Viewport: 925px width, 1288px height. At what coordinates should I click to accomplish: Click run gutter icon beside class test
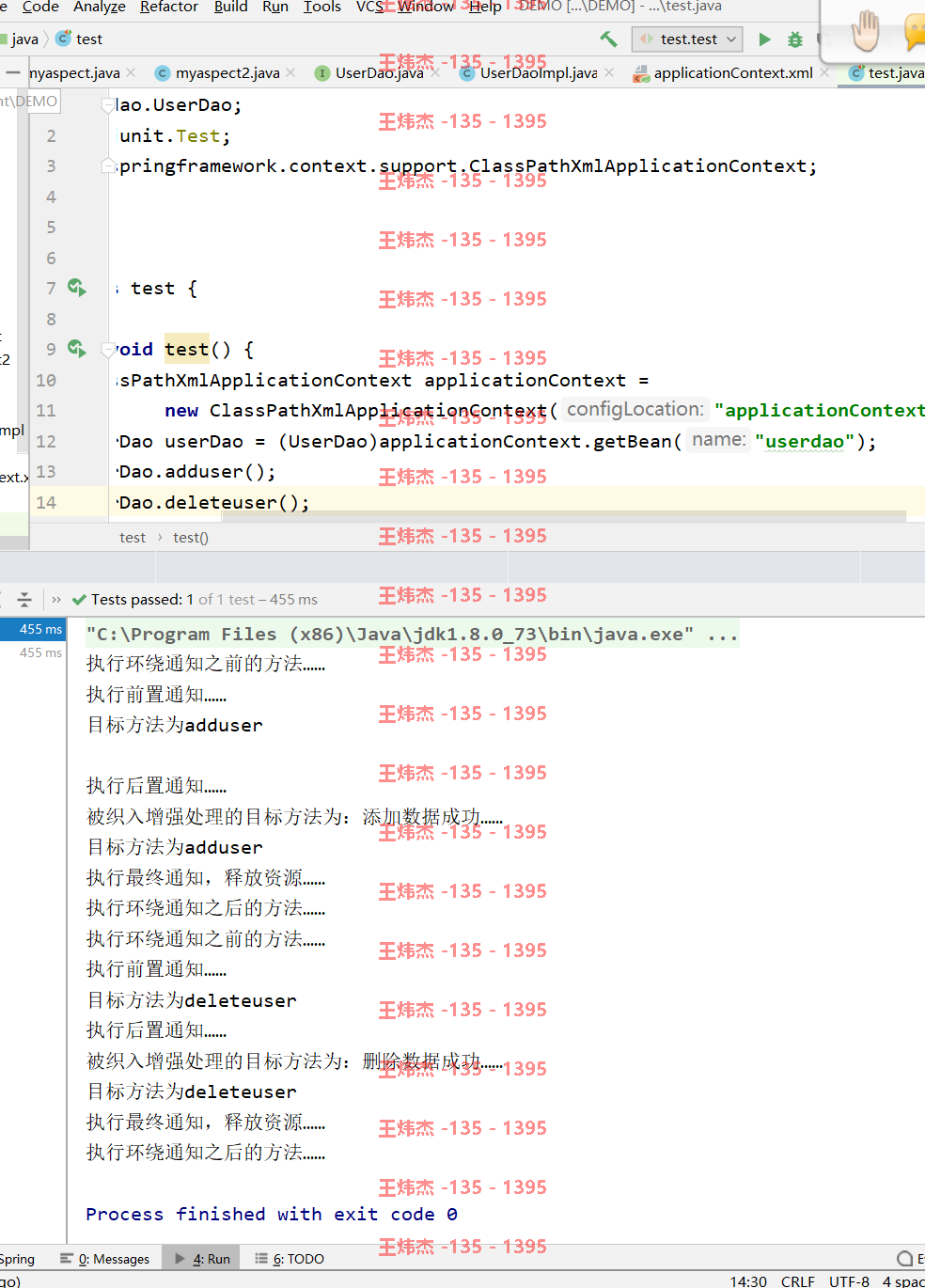[77, 288]
